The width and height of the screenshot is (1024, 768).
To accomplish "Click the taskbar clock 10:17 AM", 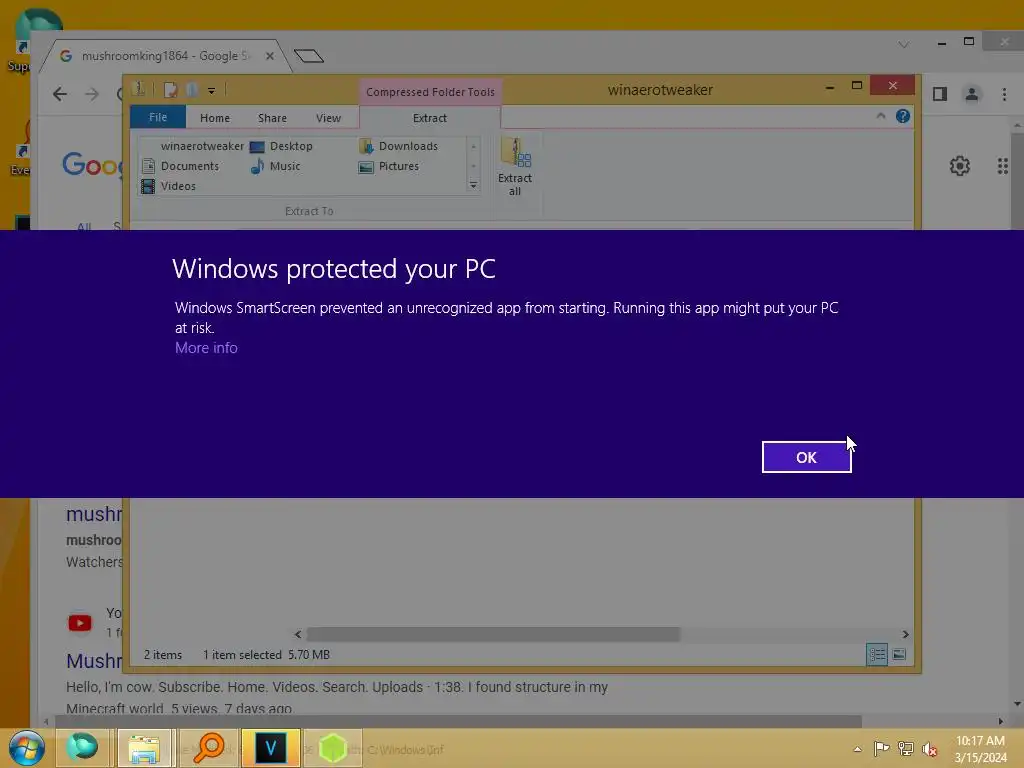I will click(x=980, y=749).
